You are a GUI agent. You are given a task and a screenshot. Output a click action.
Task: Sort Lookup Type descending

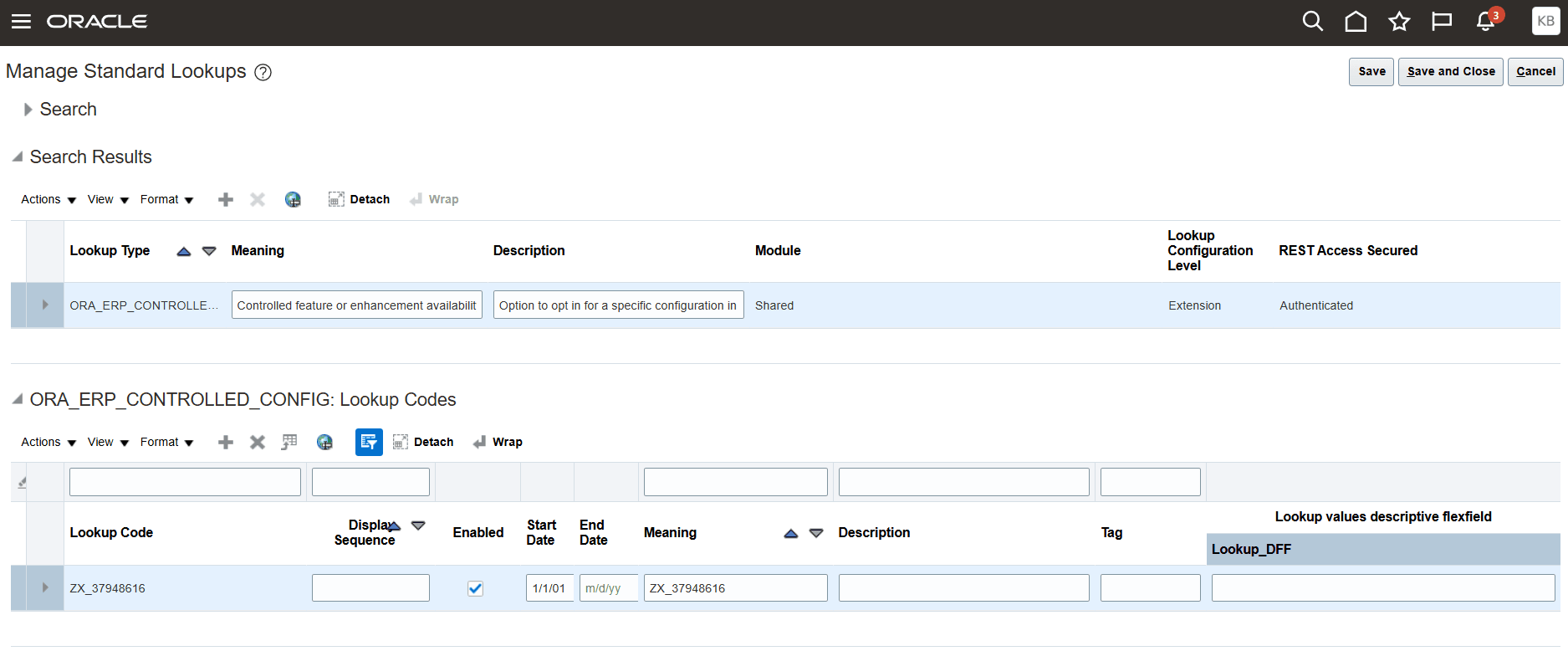coord(209,251)
